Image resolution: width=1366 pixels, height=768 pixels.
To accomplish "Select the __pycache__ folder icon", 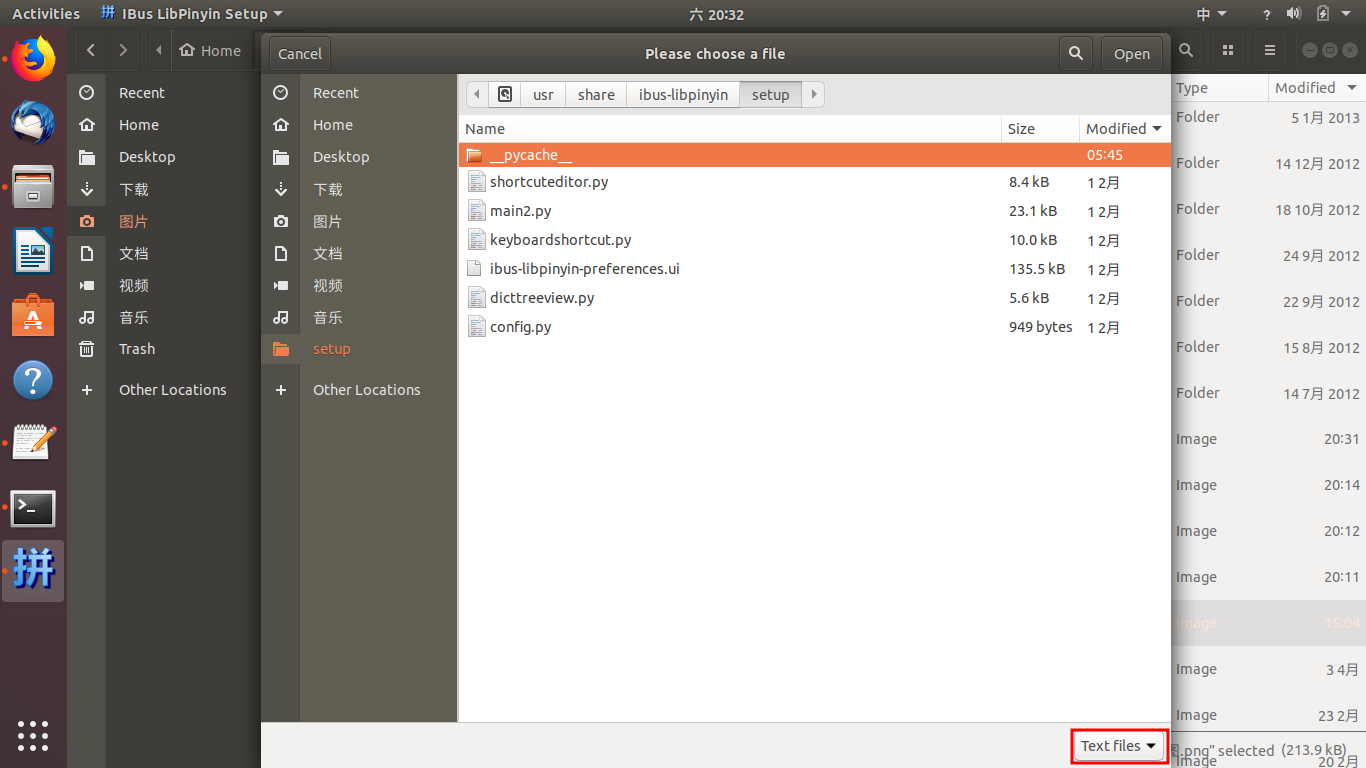I will click(x=474, y=155).
